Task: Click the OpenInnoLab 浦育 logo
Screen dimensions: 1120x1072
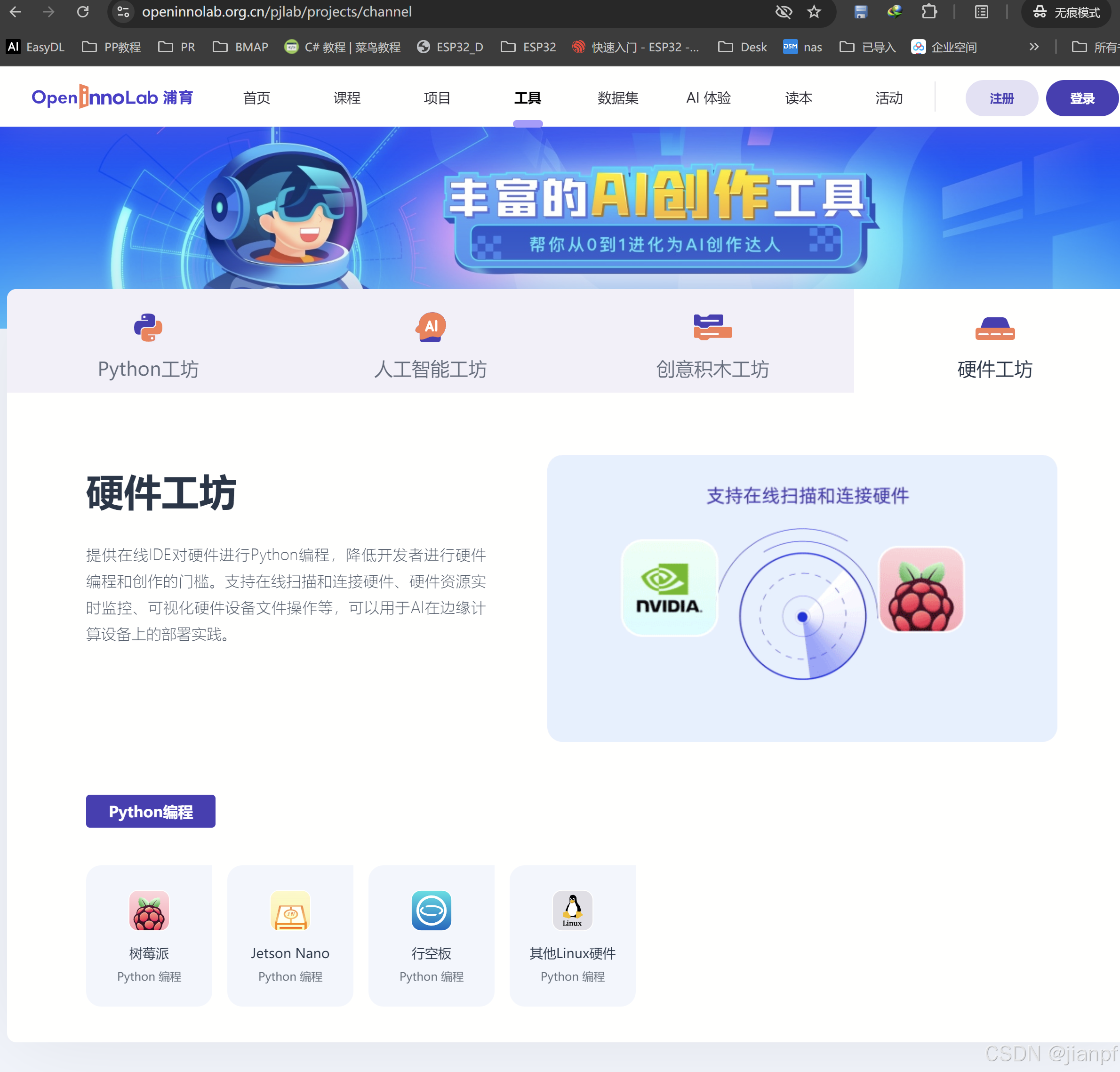Action: (x=112, y=98)
